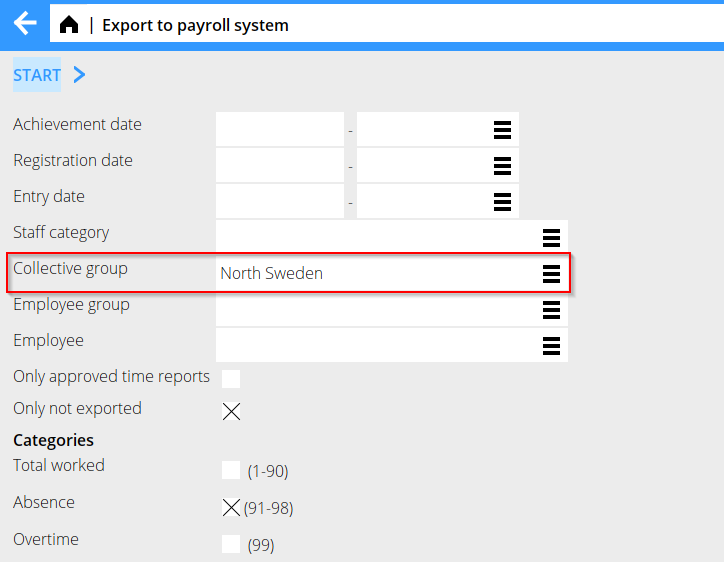Open Entry date list menu icon
Image resolution: width=724 pixels, height=562 pixels.
pos(502,202)
